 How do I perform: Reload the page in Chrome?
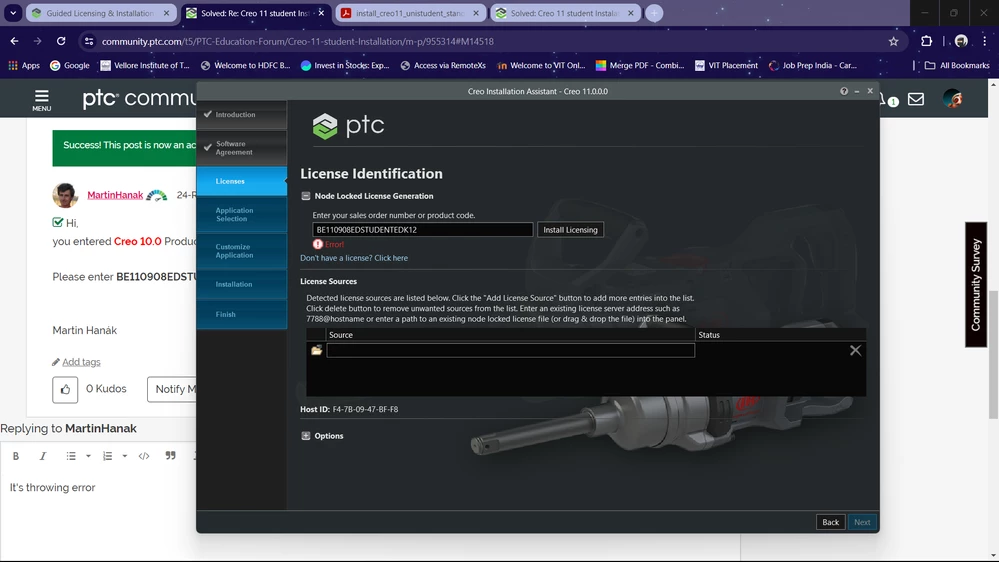tap(61, 41)
